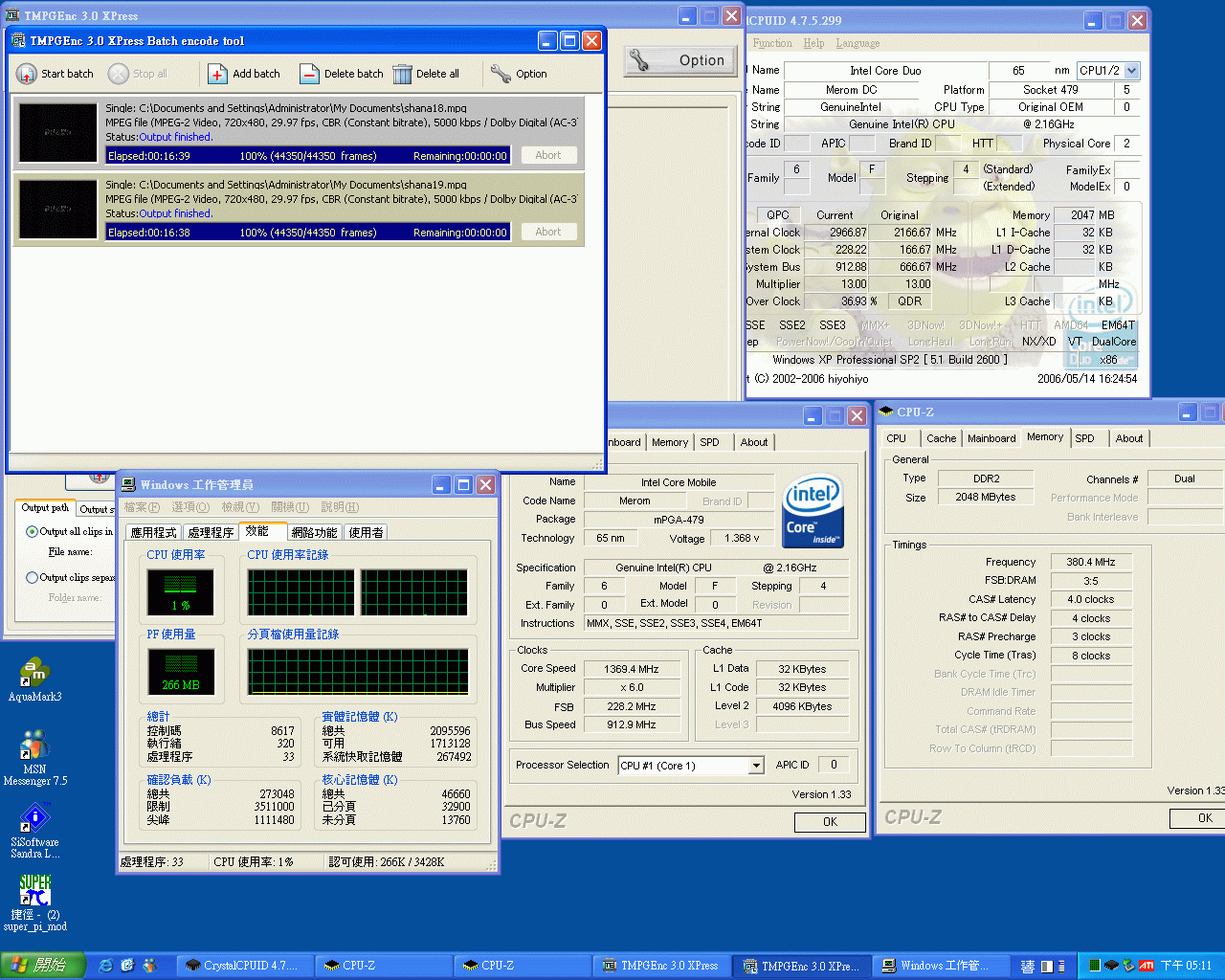1225x980 pixels.
Task: Click the Multiplier value x 6.0 in CPU-Z
Action: pyautogui.click(x=631, y=687)
